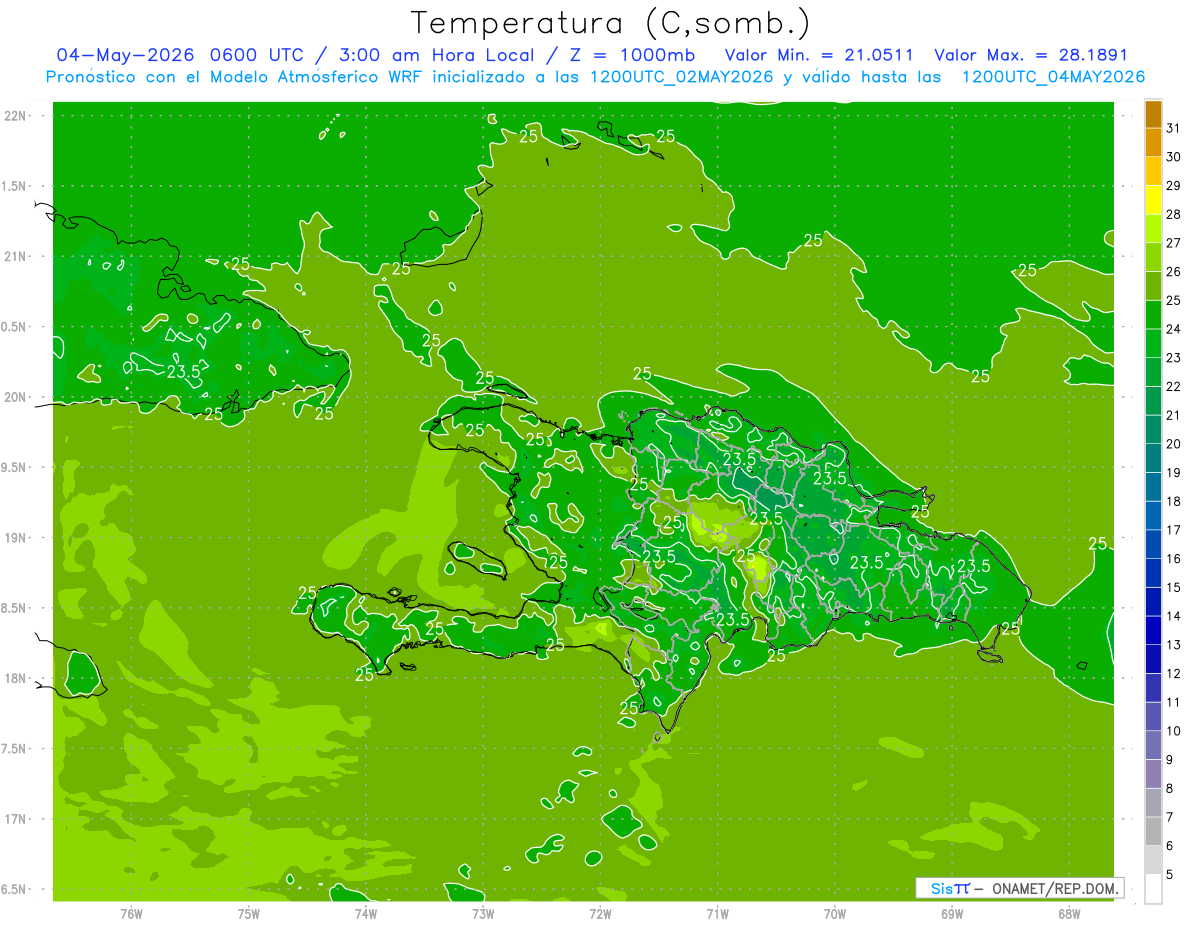Click the Temperatura (C,somb.) title
The height and width of the screenshot is (927, 1200).
(x=610, y=23)
